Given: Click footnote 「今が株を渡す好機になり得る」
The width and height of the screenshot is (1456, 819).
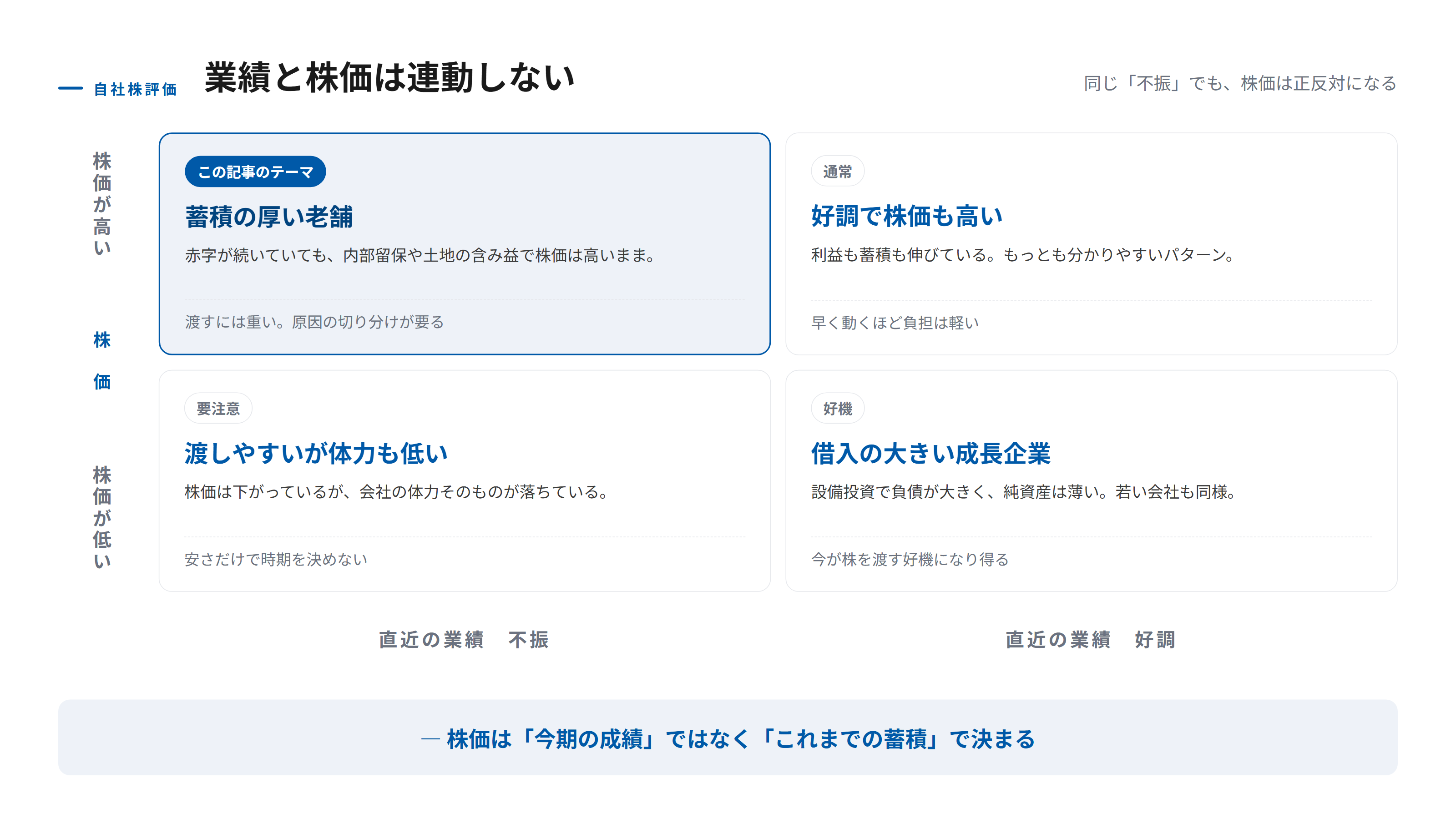Looking at the screenshot, I should point(910,560).
